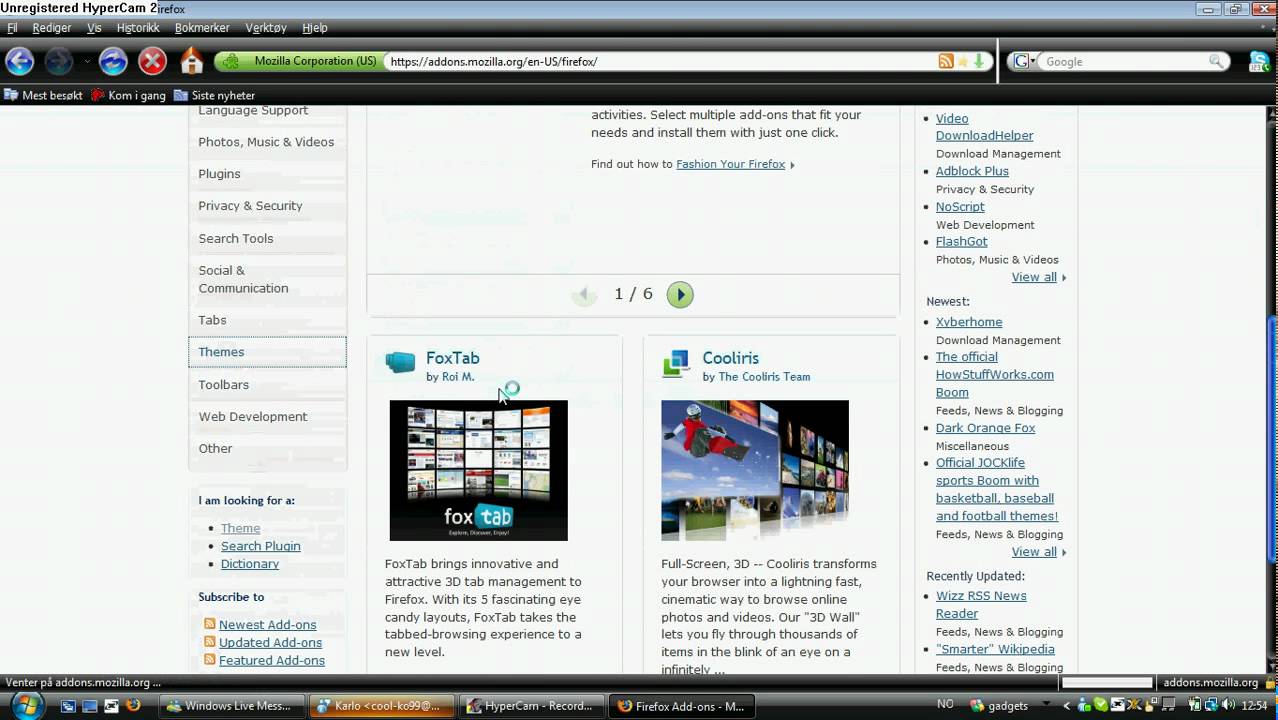Open the Bokmerker menu
1278x720 pixels.
click(202, 28)
